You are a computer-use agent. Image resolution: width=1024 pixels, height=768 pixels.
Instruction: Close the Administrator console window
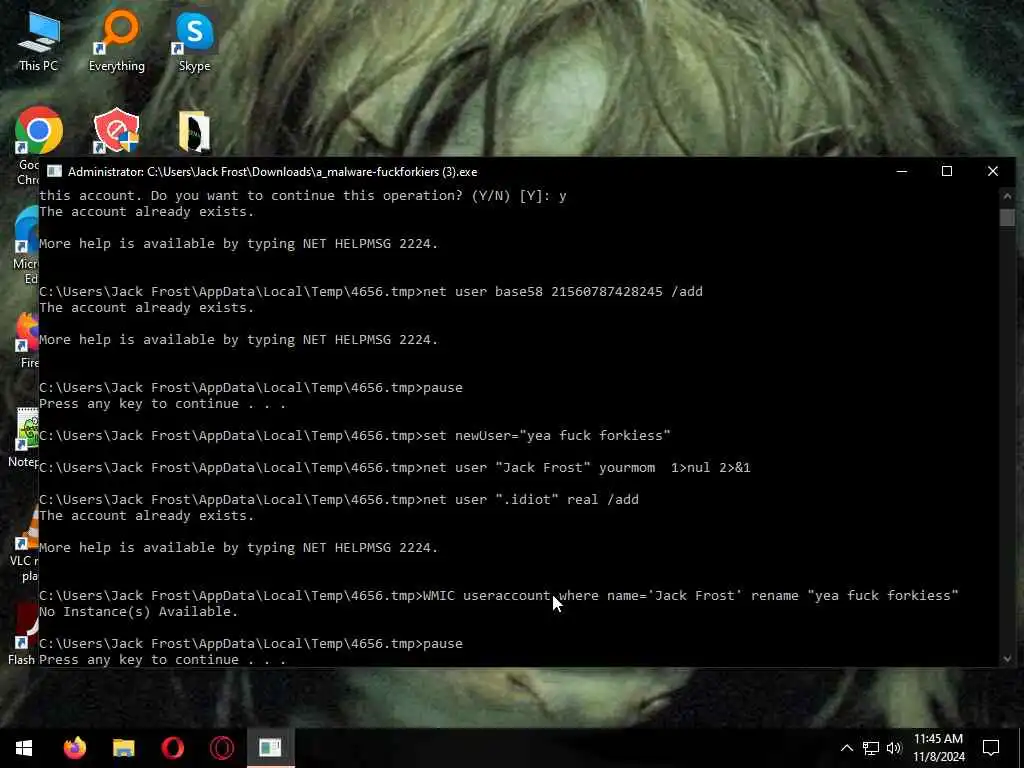tap(993, 172)
